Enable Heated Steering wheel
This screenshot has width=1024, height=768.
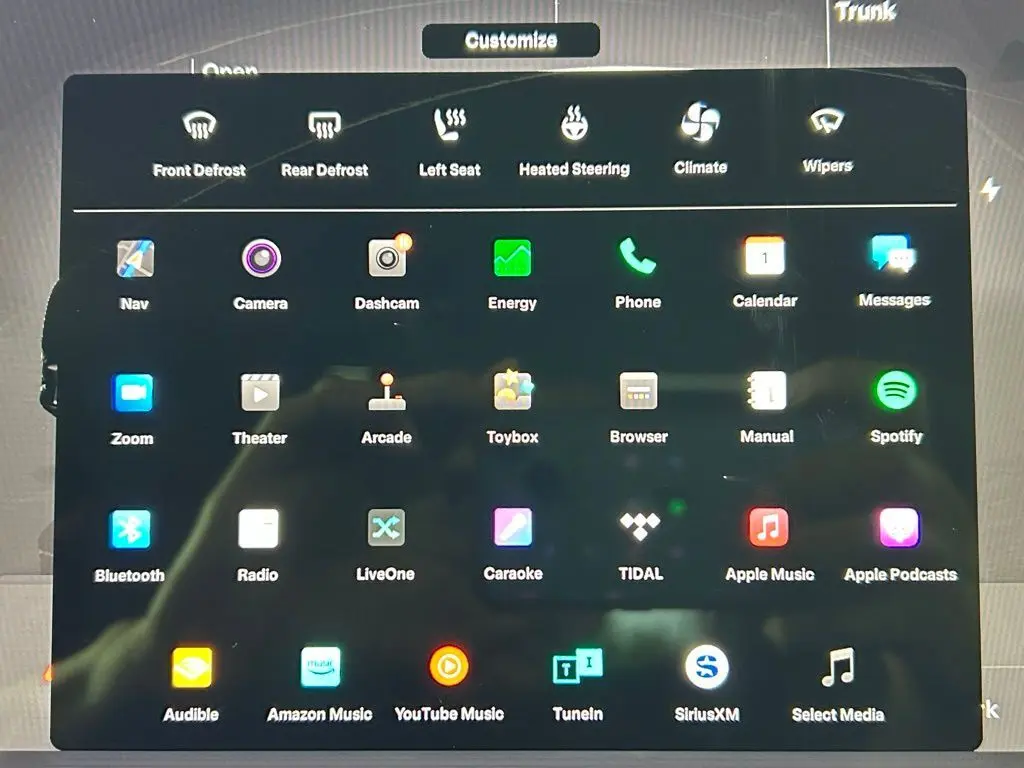(574, 141)
